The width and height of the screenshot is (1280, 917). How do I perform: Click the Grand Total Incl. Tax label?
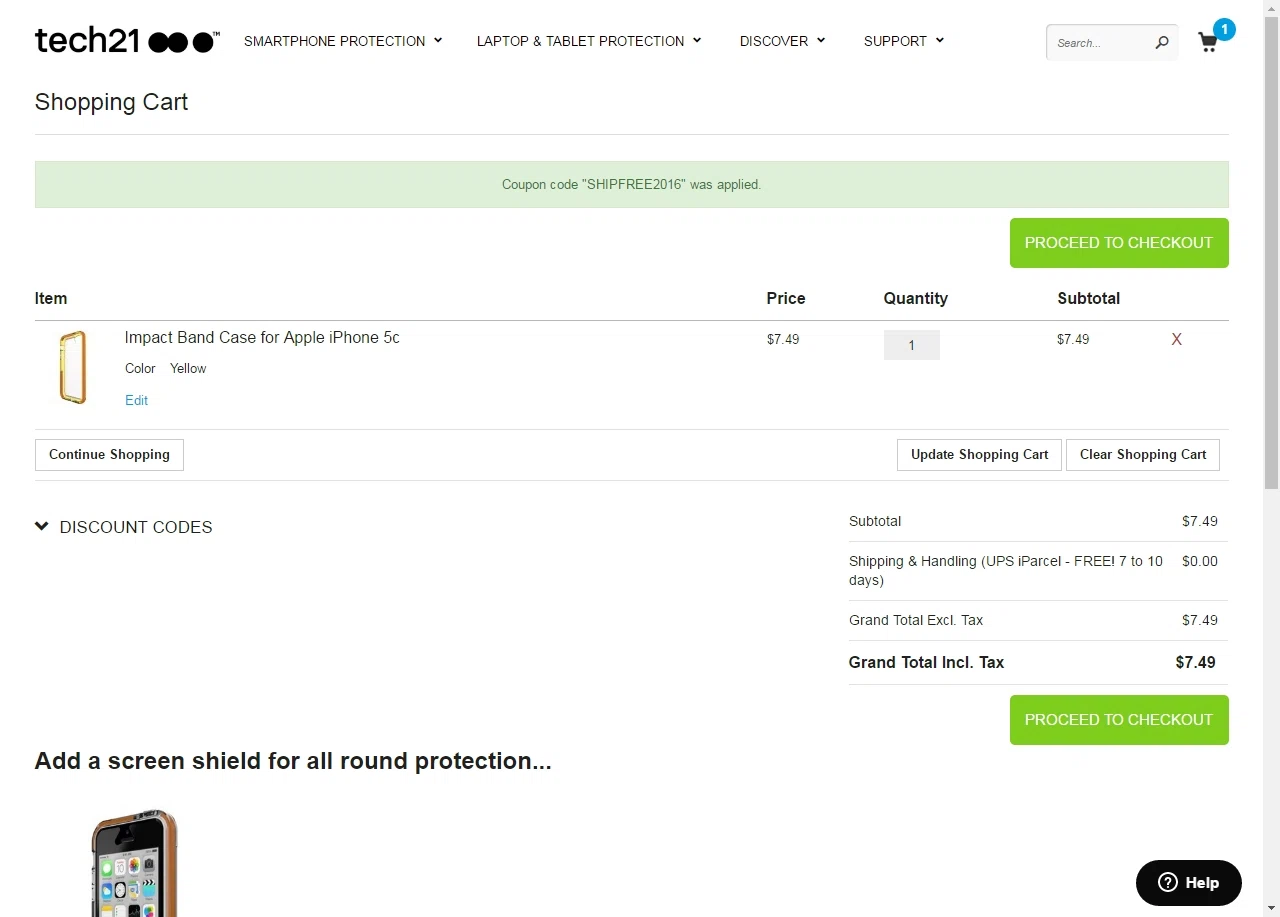(926, 662)
